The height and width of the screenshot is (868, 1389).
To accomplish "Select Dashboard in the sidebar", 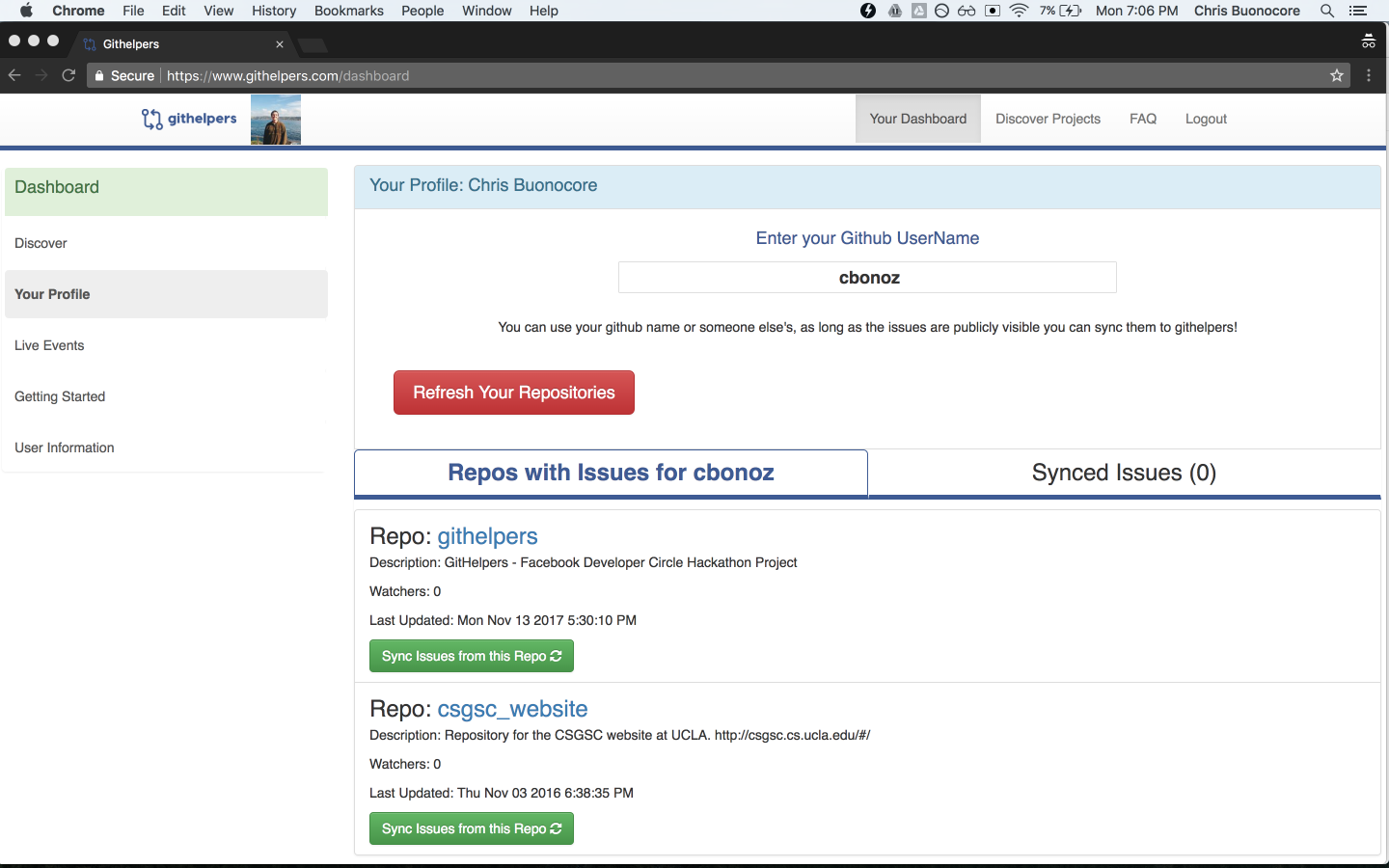I will coord(166,191).
